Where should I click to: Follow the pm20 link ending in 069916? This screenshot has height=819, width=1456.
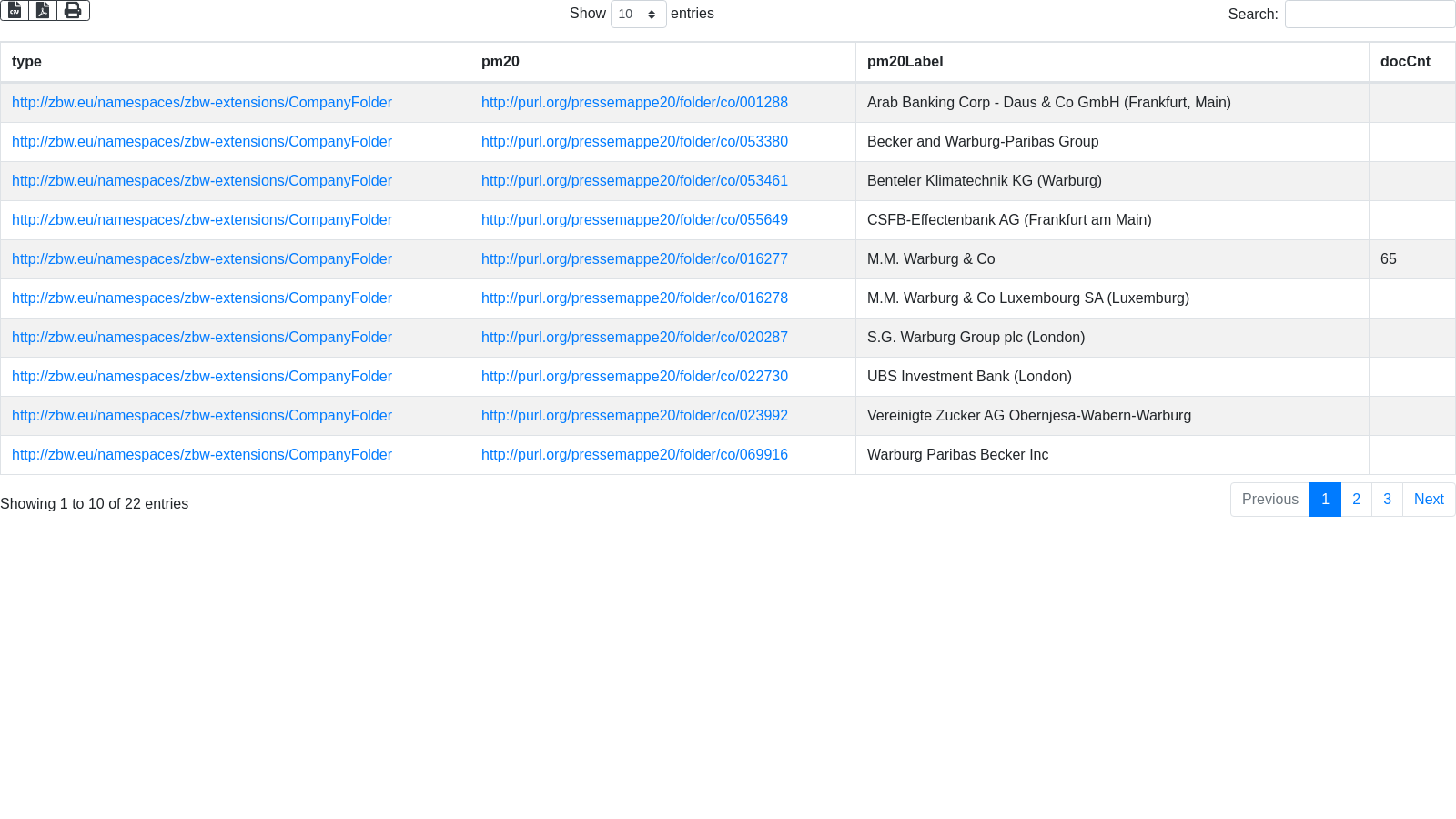(634, 455)
